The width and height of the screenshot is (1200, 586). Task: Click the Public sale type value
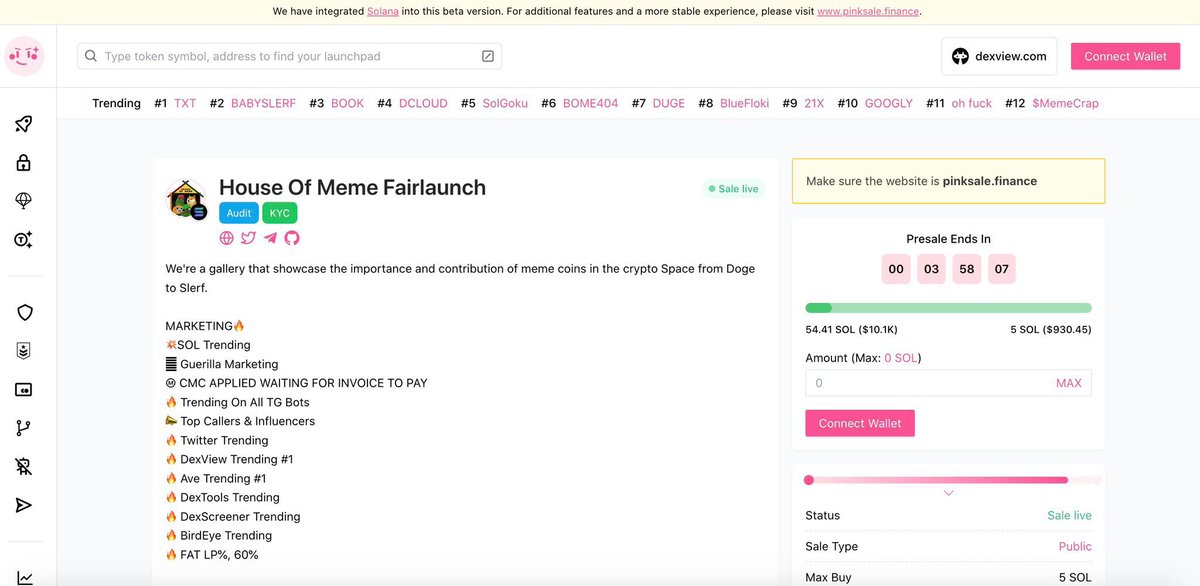(1075, 546)
